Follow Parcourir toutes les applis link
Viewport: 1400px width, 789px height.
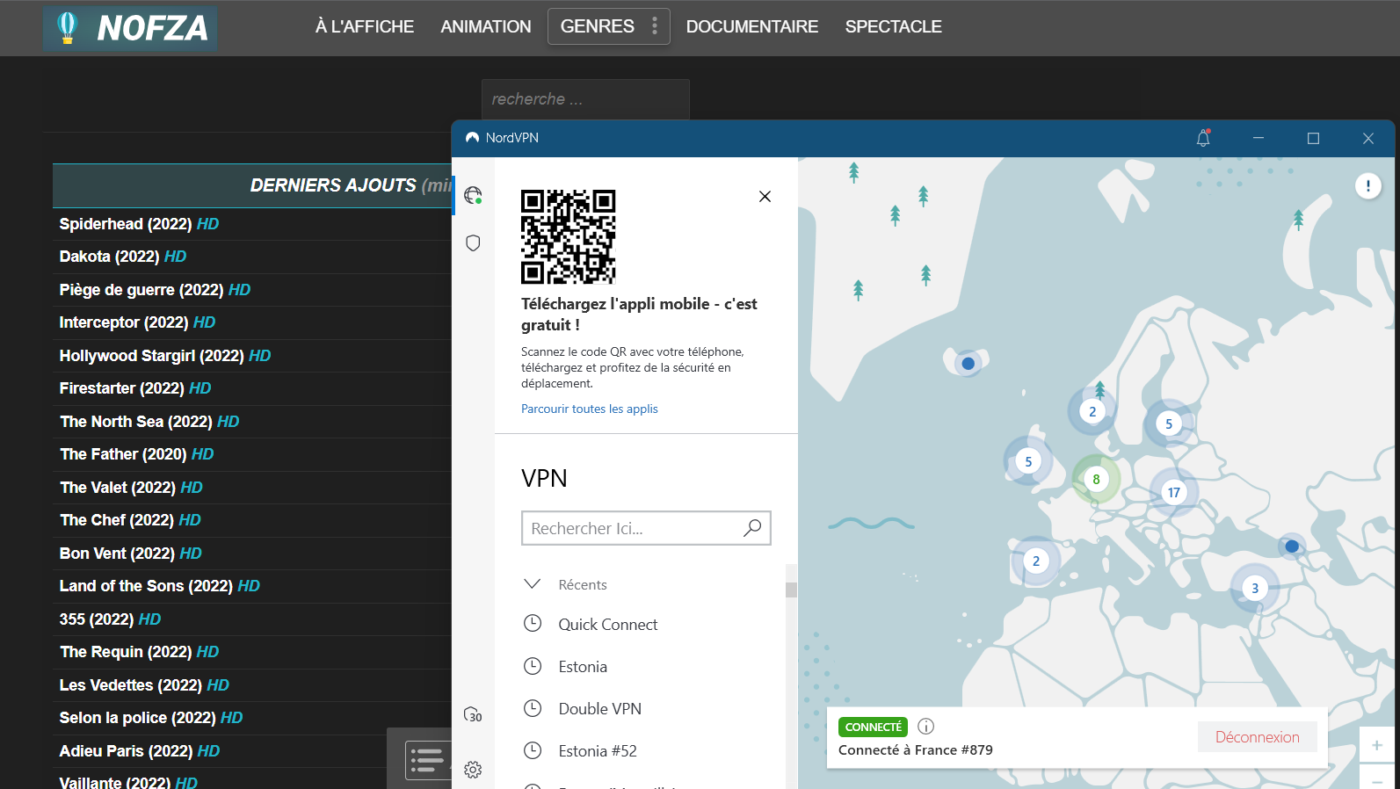pyautogui.click(x=589, y=409)
